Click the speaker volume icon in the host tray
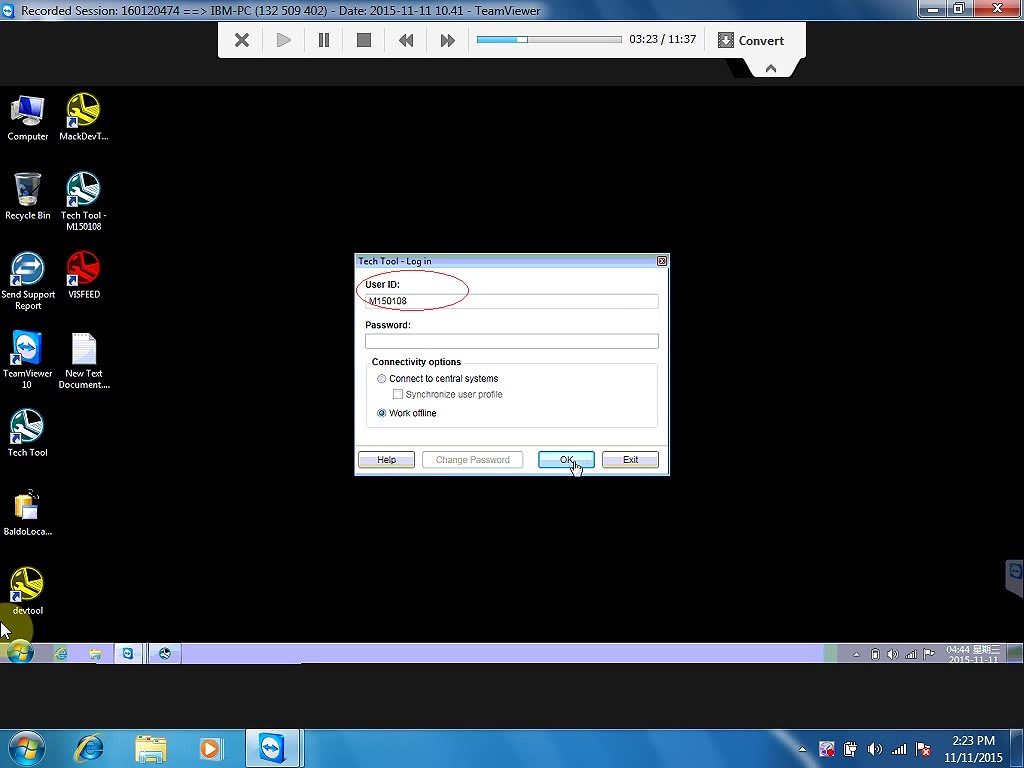The image size is (1024, 768). (x=875, y=749)
